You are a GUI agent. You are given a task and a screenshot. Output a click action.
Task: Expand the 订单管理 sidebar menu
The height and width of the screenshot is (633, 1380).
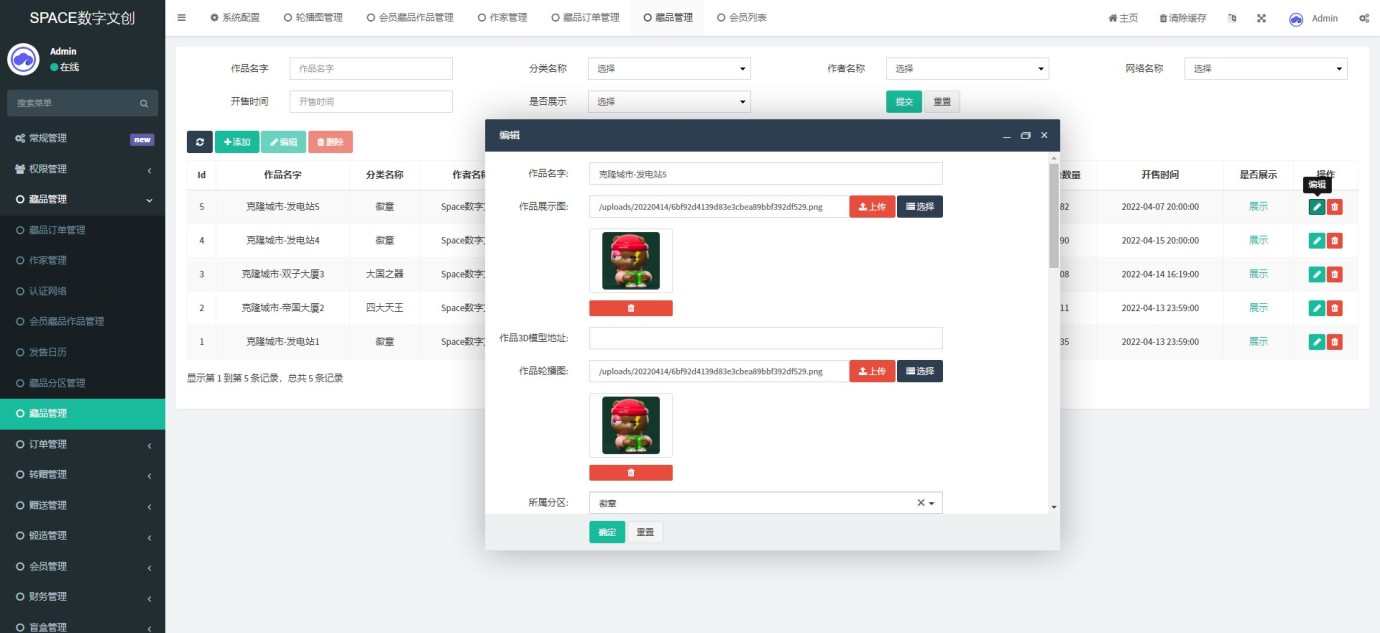(82, 444)
